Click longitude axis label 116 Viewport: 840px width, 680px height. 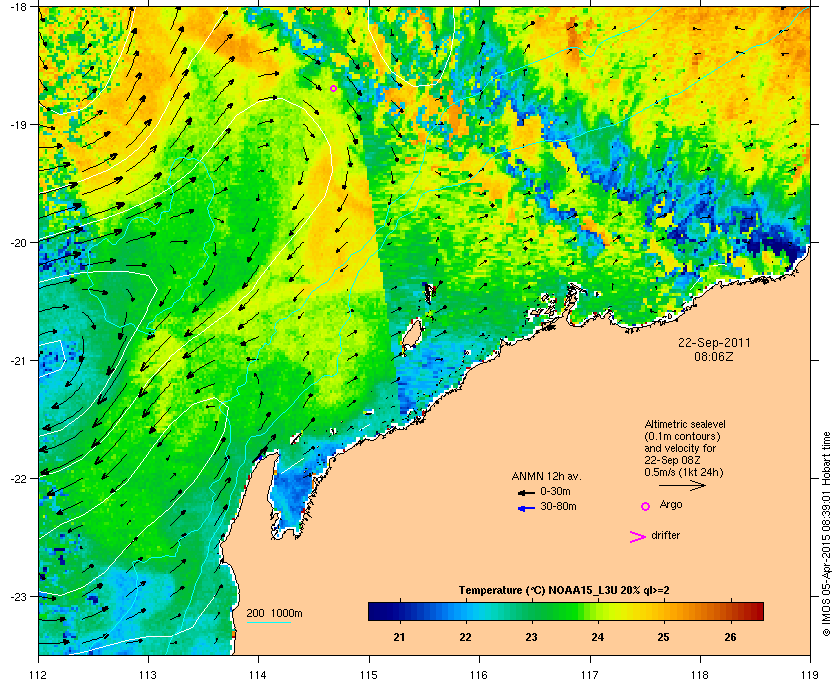[479, 674]
